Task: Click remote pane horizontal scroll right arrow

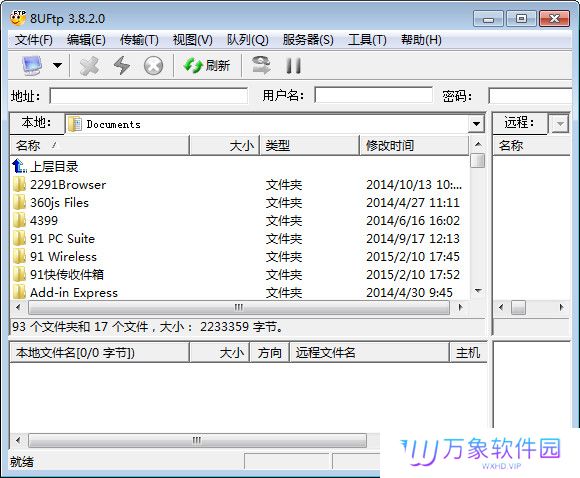Action: (x=562, y=307)
